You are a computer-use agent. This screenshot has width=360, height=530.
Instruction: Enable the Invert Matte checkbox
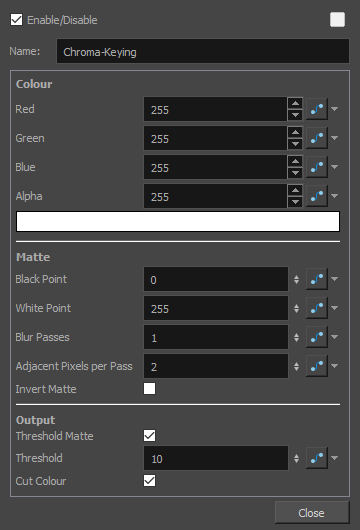pyautogui.click(x=149, y=389)
